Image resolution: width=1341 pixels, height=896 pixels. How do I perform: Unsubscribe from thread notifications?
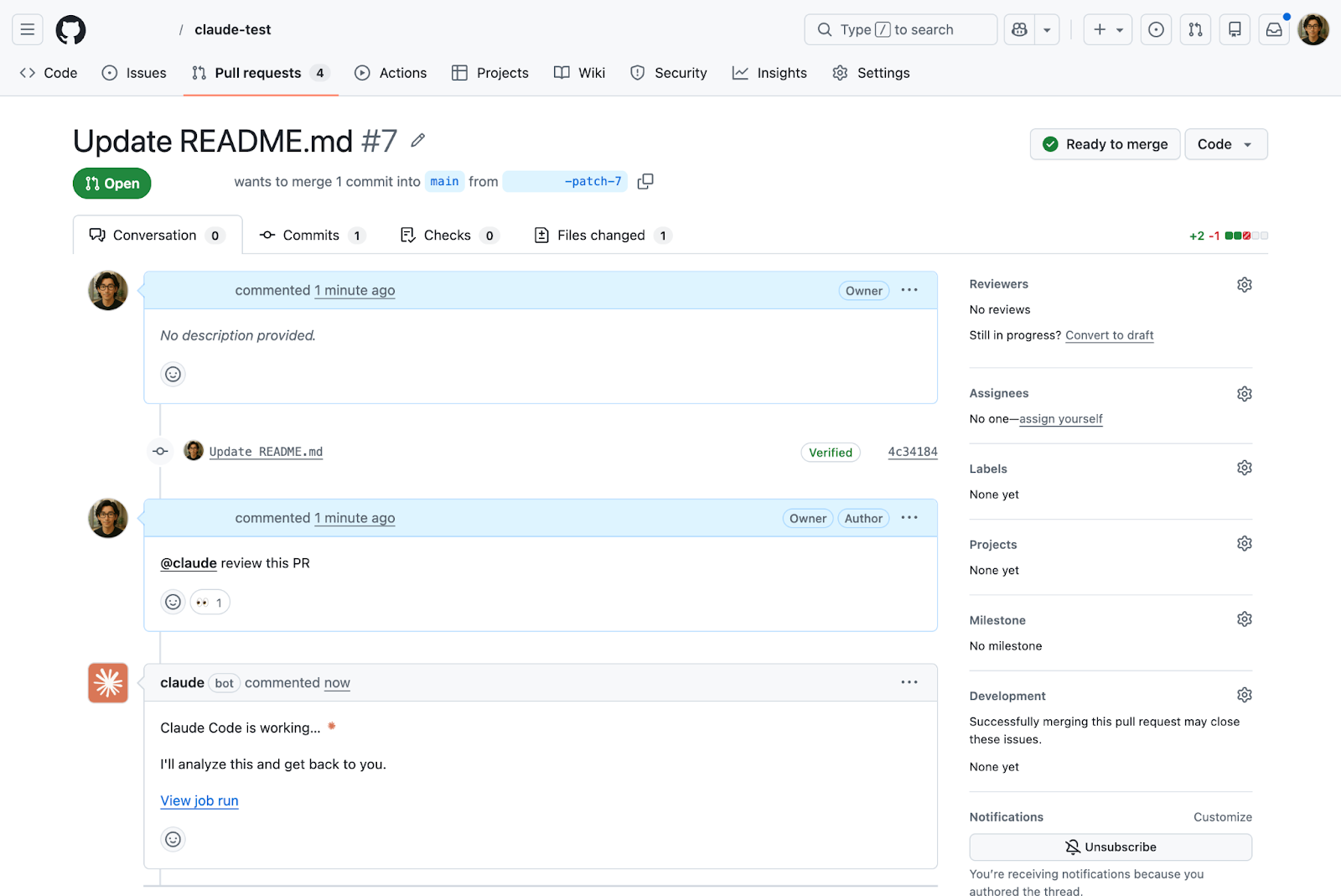[1110, 847]
